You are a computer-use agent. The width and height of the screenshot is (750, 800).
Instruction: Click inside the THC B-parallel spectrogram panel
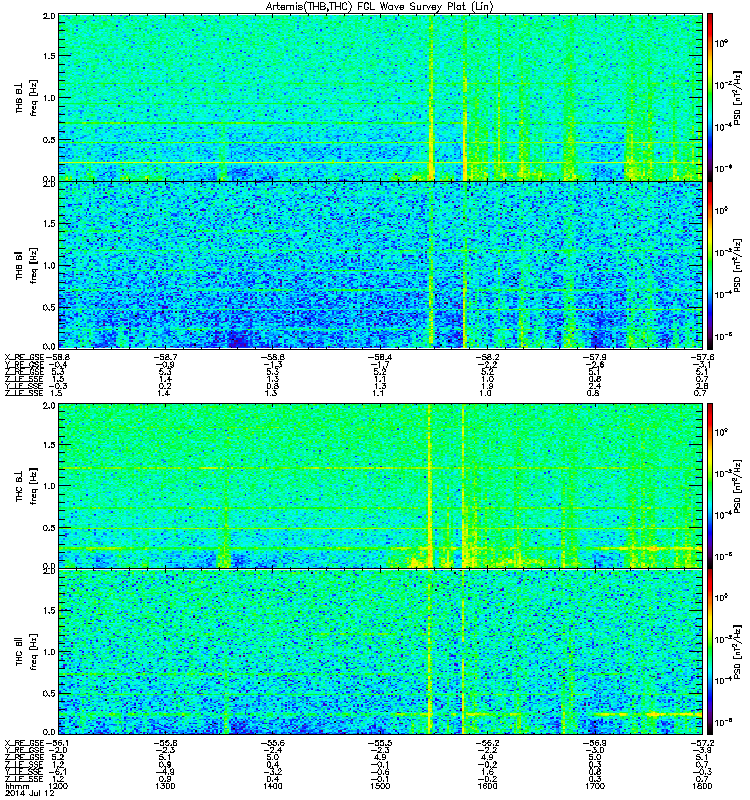(380, 652)
